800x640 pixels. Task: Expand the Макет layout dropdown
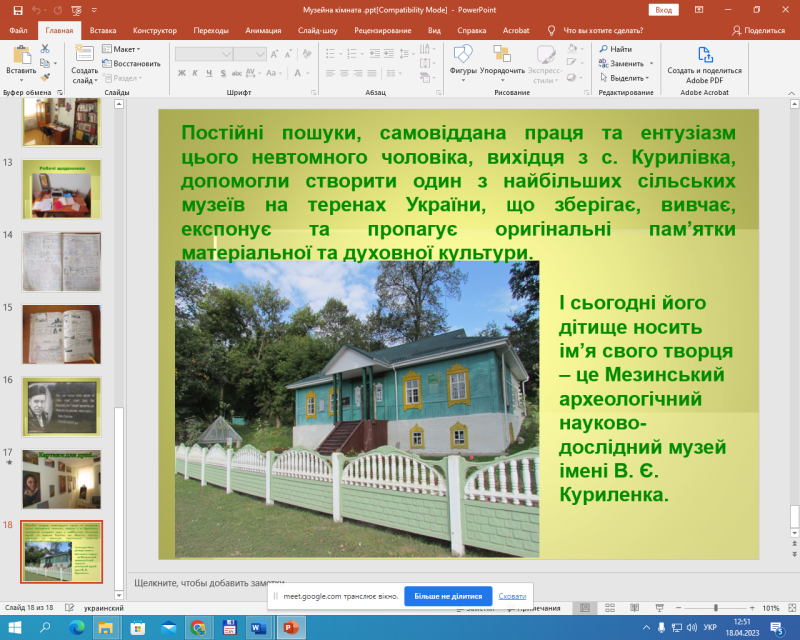pos(126,49)
